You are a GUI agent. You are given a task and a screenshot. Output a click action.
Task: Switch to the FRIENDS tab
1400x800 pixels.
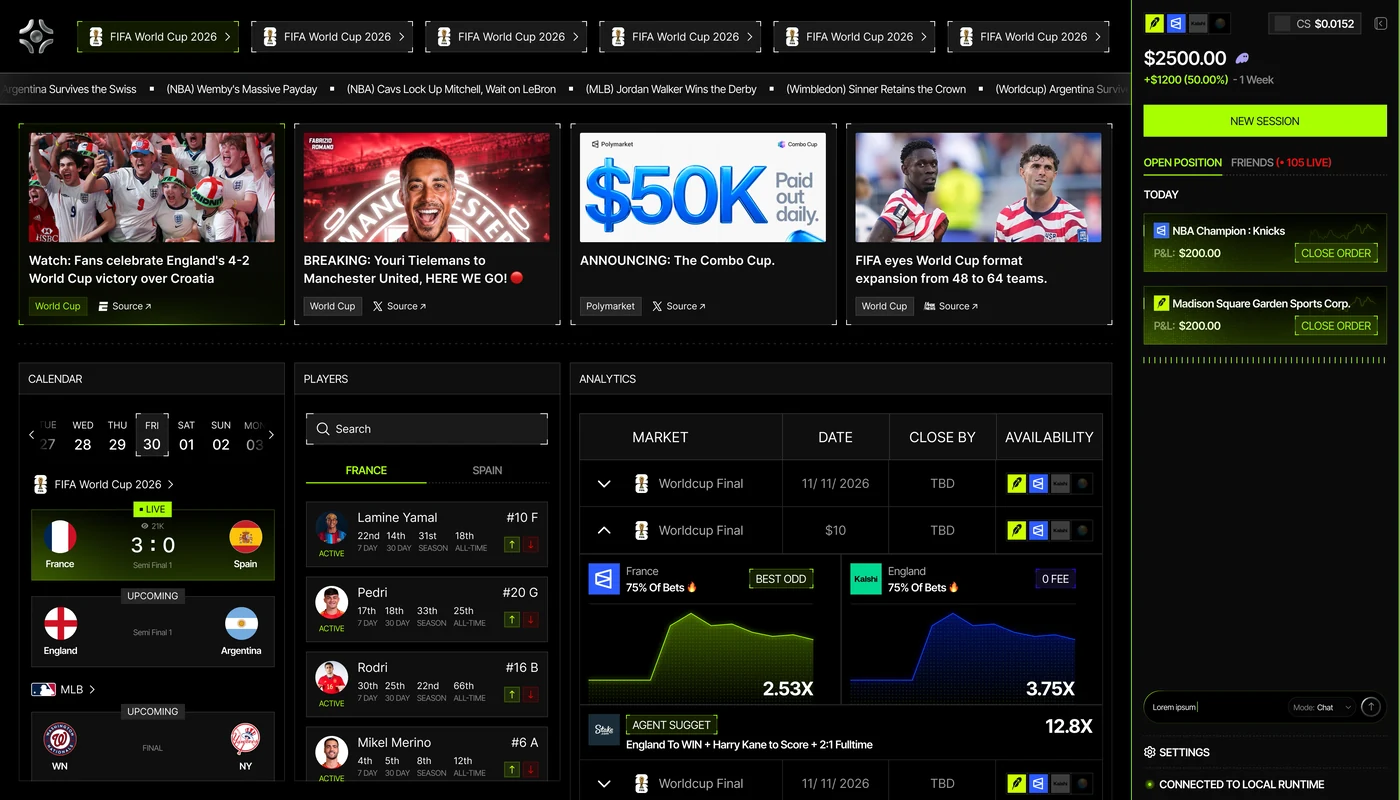point(1281,162)
